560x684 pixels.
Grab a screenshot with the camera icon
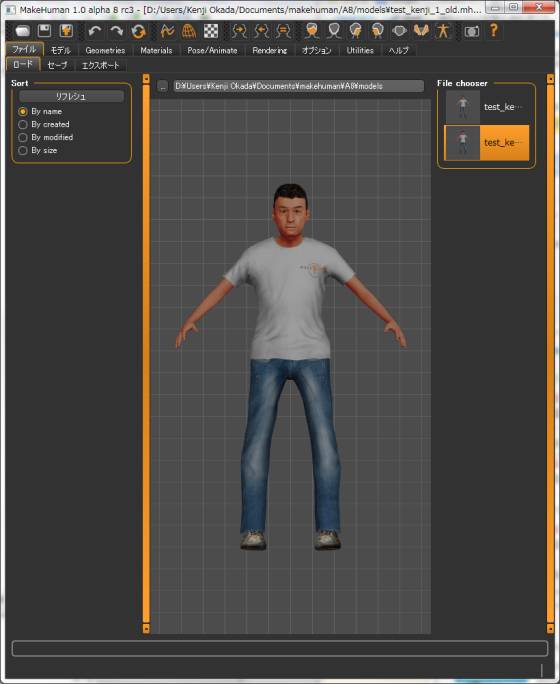point(471,31)
